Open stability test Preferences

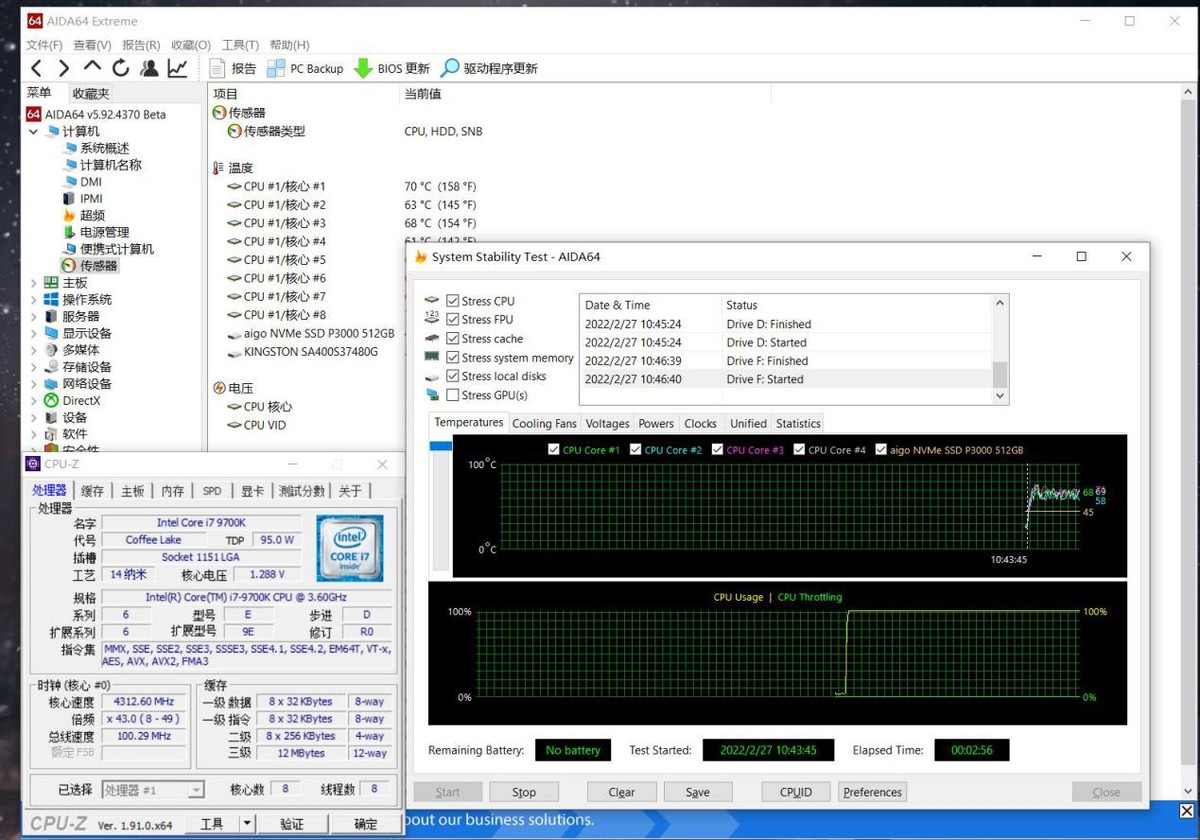(x=872, y=792)
